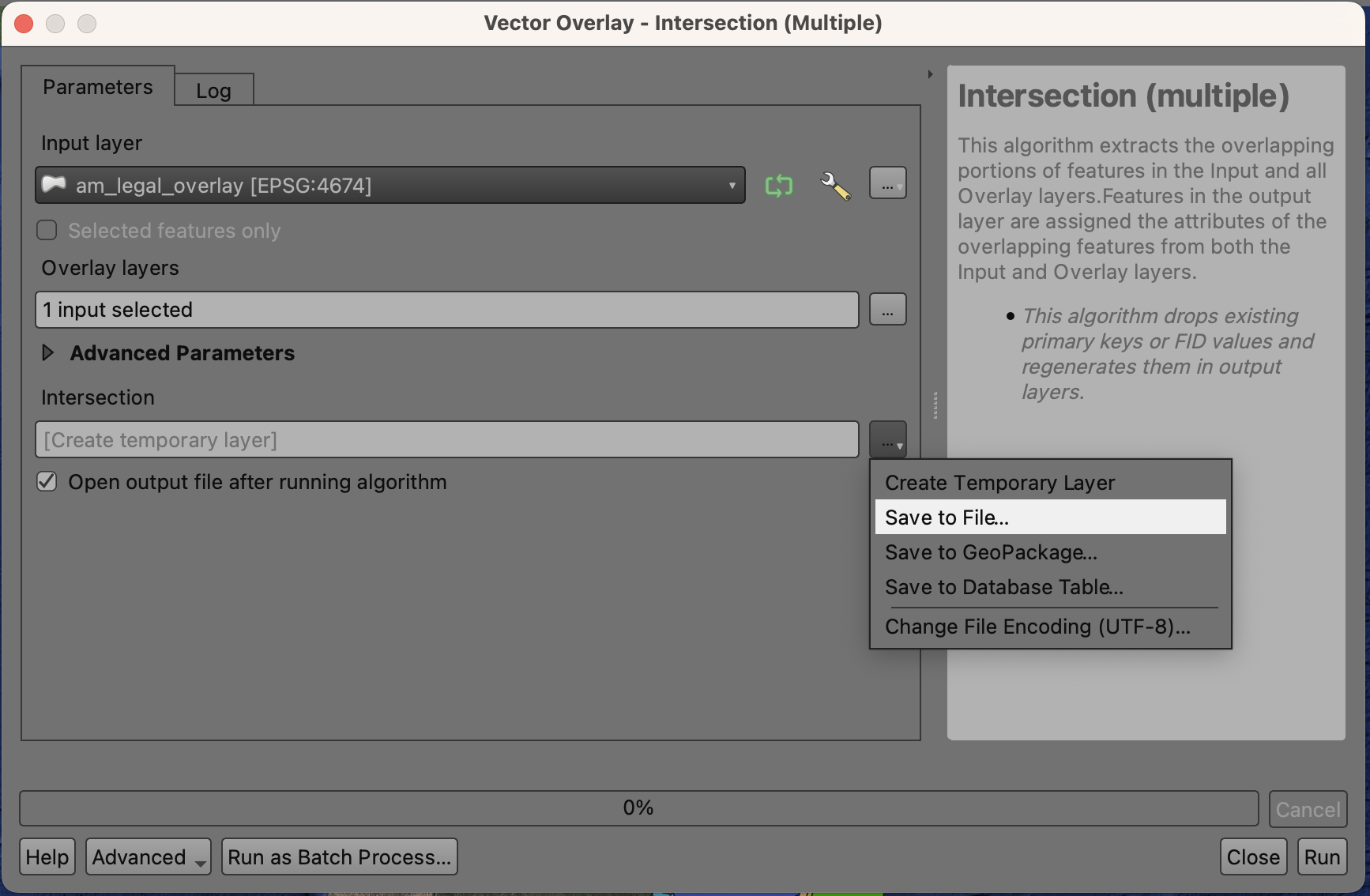The width and height of the screenshot is (1370, 896).
Task: Click the browse button beside Input layer
Action: pos(887,184)
